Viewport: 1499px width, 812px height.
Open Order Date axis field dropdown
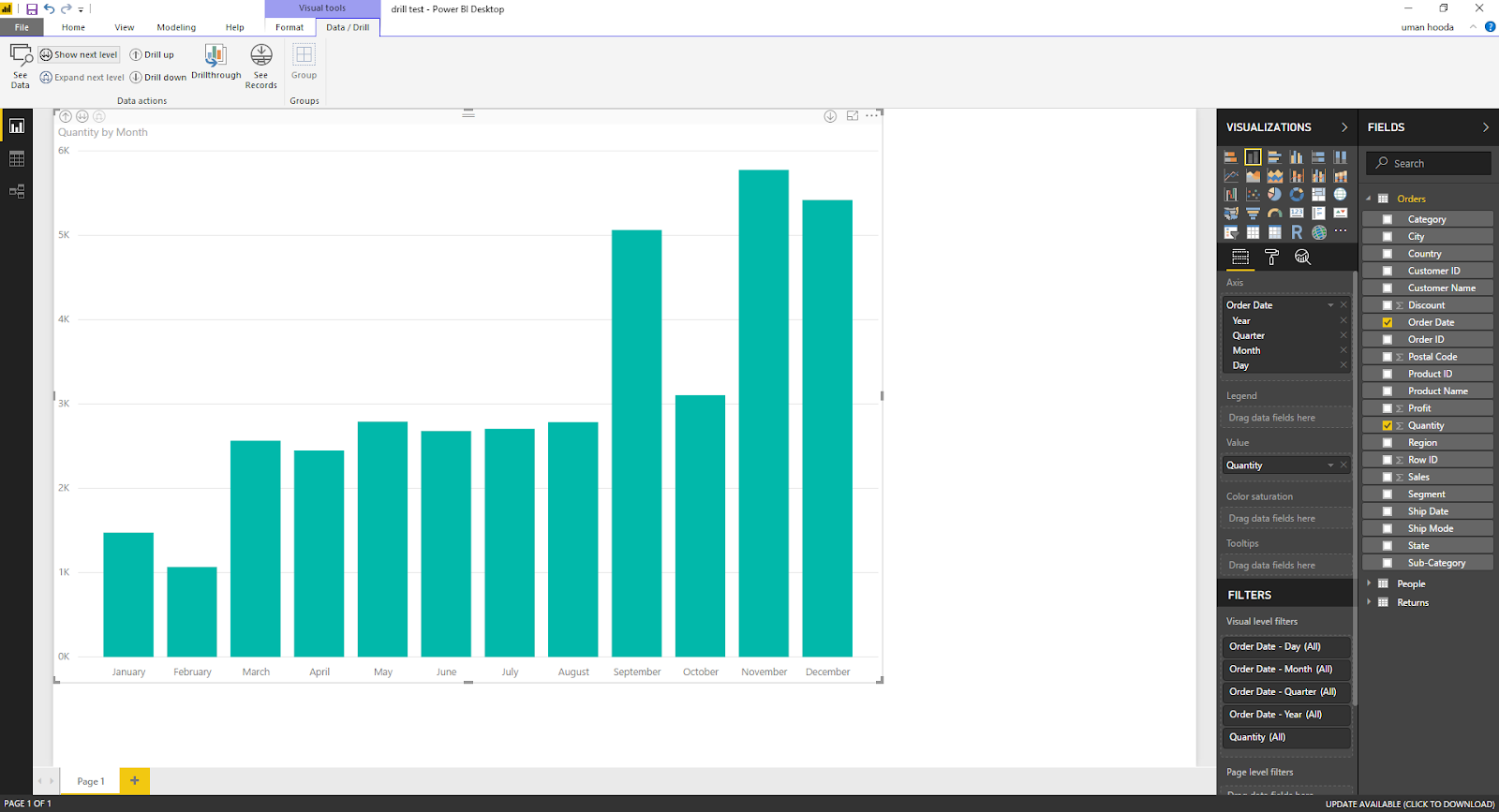(x=1330, y=305)
